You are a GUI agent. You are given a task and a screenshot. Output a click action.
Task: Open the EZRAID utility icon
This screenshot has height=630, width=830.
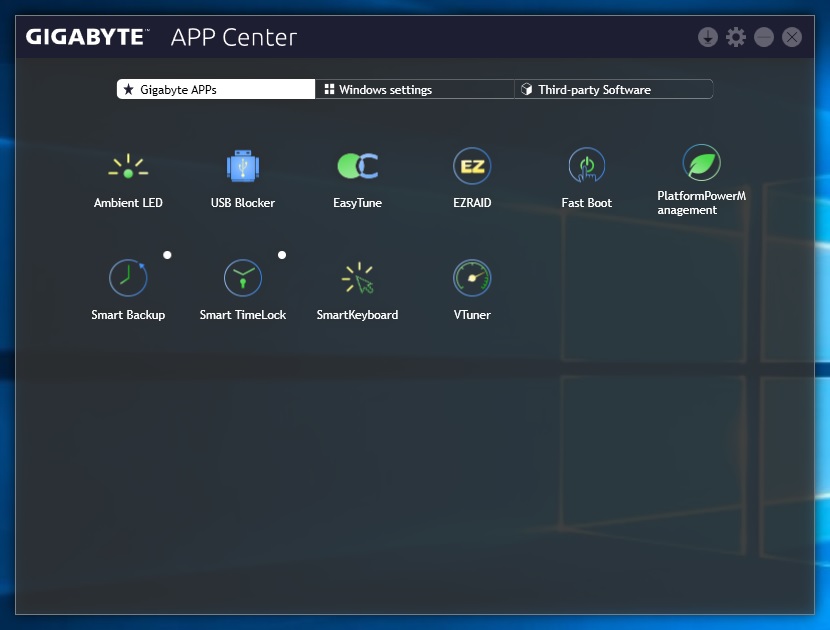point(472,166)
